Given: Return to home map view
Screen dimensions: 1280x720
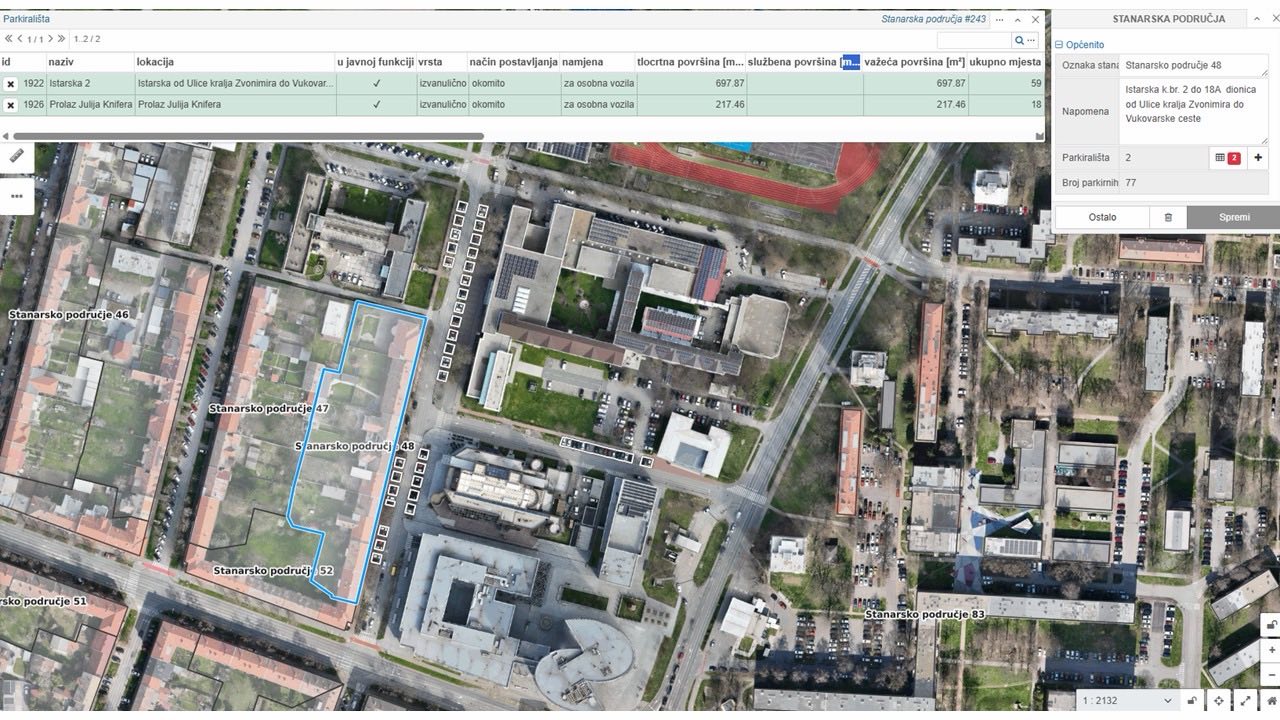Looking at the screenshot, I should click(1270, 701).
